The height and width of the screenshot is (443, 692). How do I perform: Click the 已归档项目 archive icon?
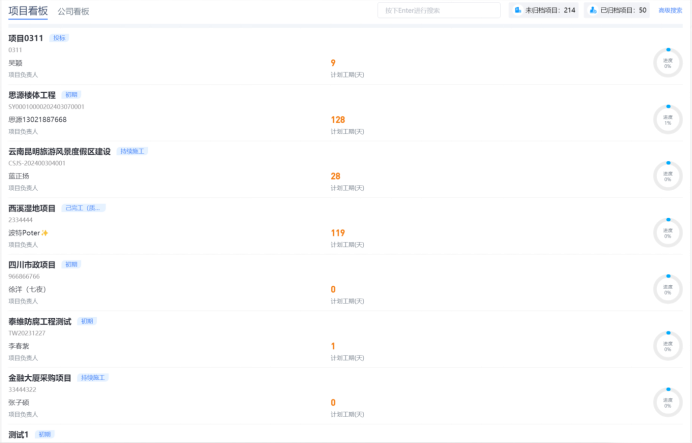pyautogui.click(x=593, y=10)
